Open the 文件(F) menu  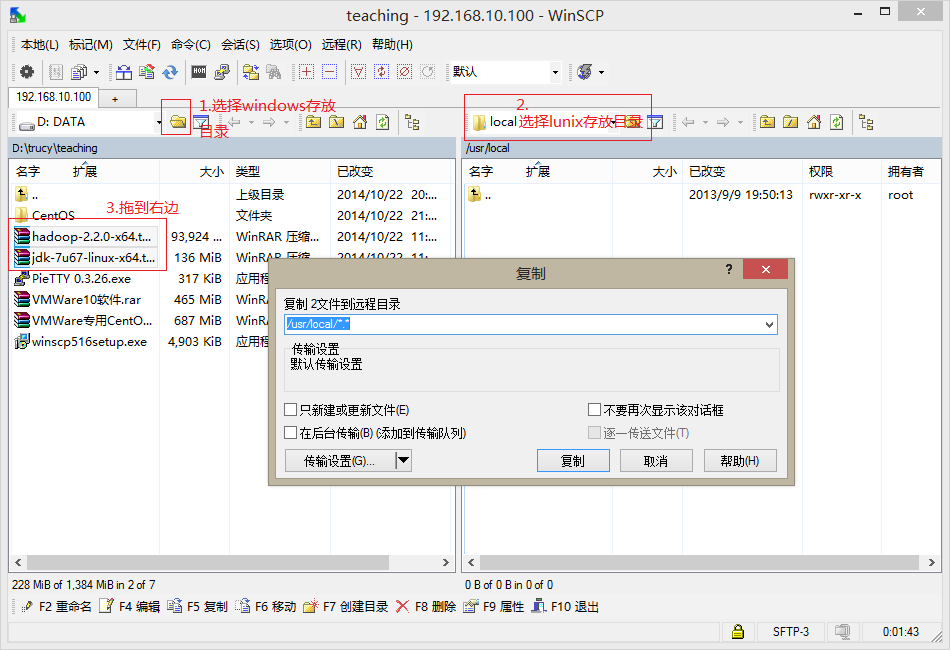141,44
